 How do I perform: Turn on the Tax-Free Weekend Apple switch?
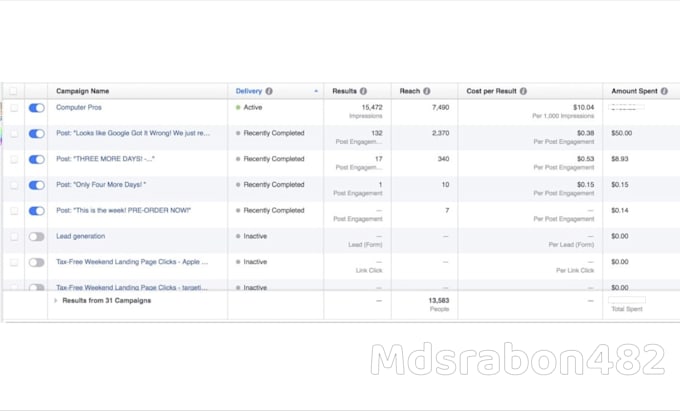[x=36, y=262]
